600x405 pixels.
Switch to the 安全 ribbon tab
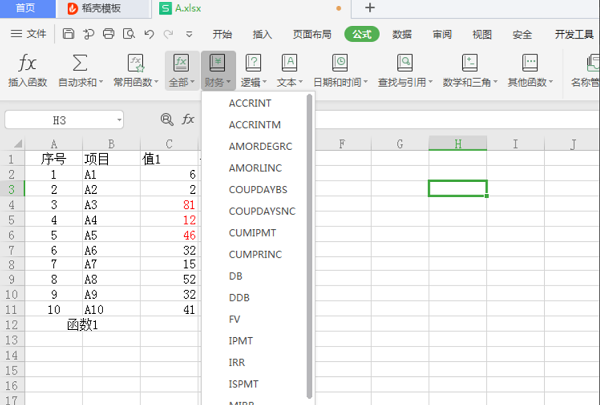522,34
